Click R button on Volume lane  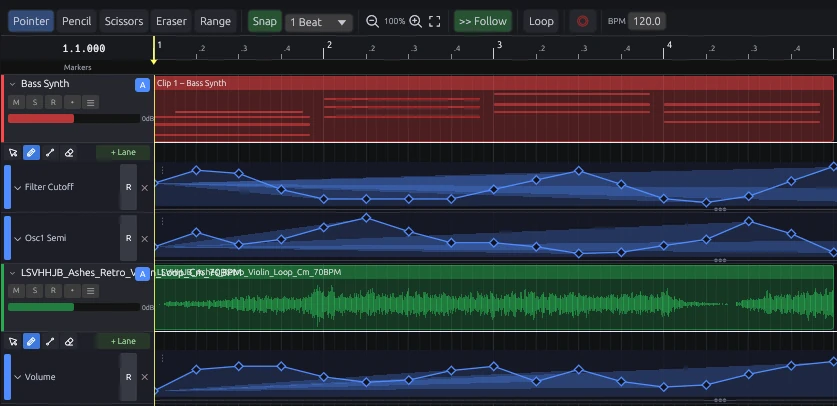[x=128, y=377]
